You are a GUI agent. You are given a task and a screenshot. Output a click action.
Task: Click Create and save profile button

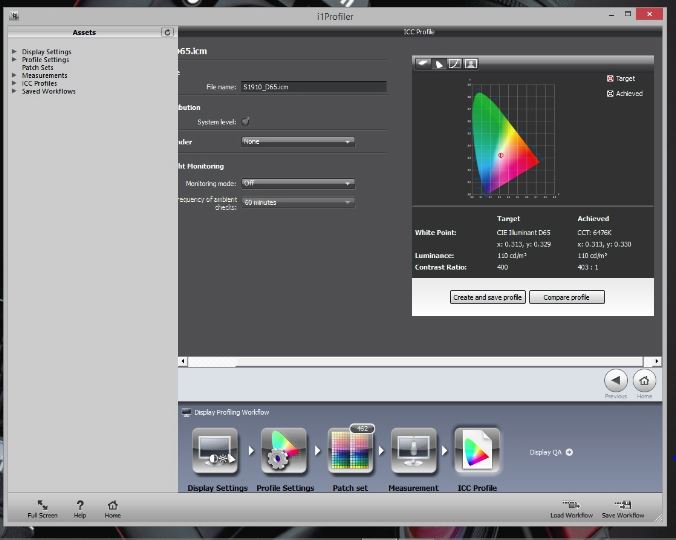pos(488,297)
